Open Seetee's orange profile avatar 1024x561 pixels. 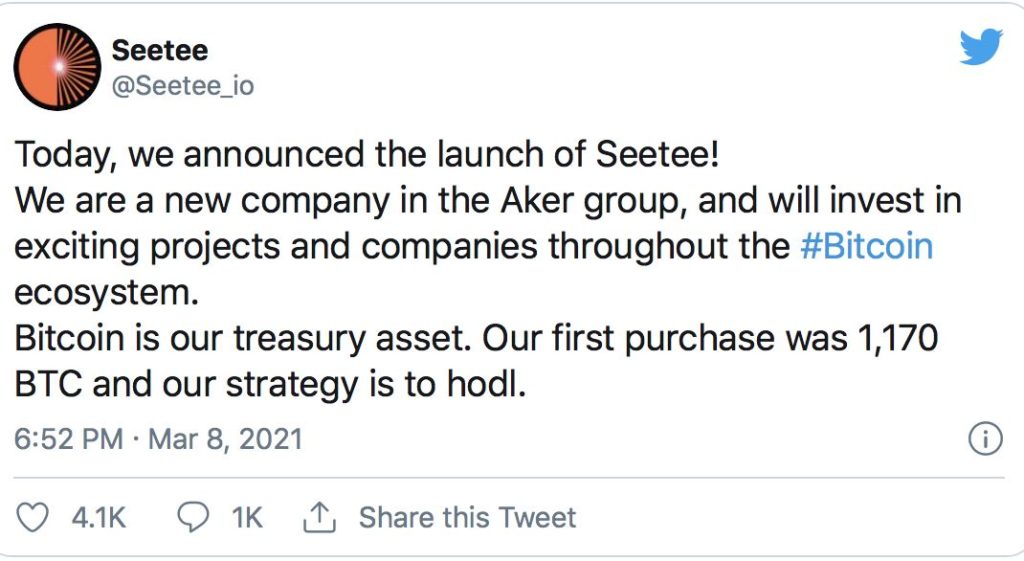(57, 66)
